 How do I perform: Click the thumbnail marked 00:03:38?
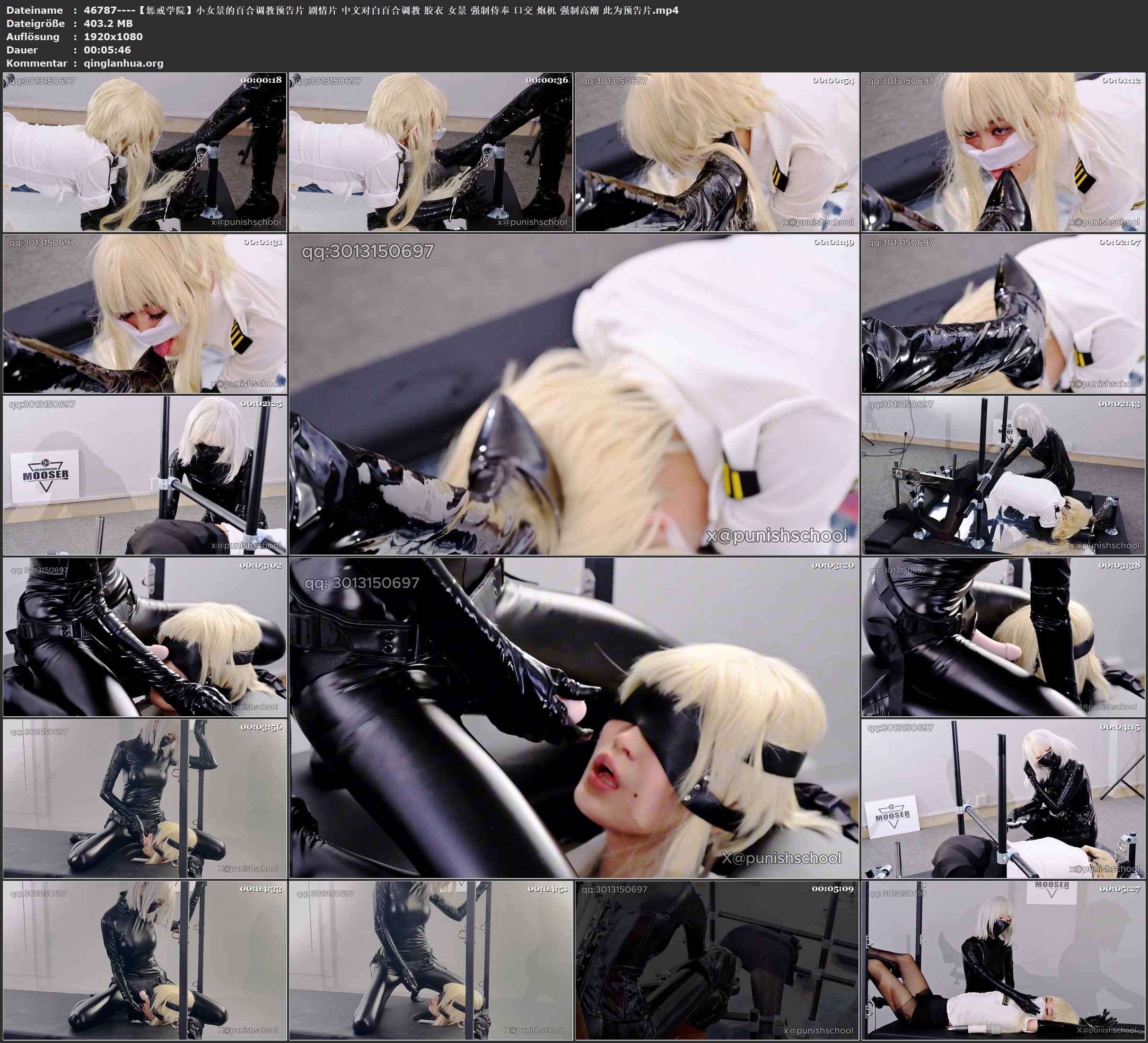1003,636
